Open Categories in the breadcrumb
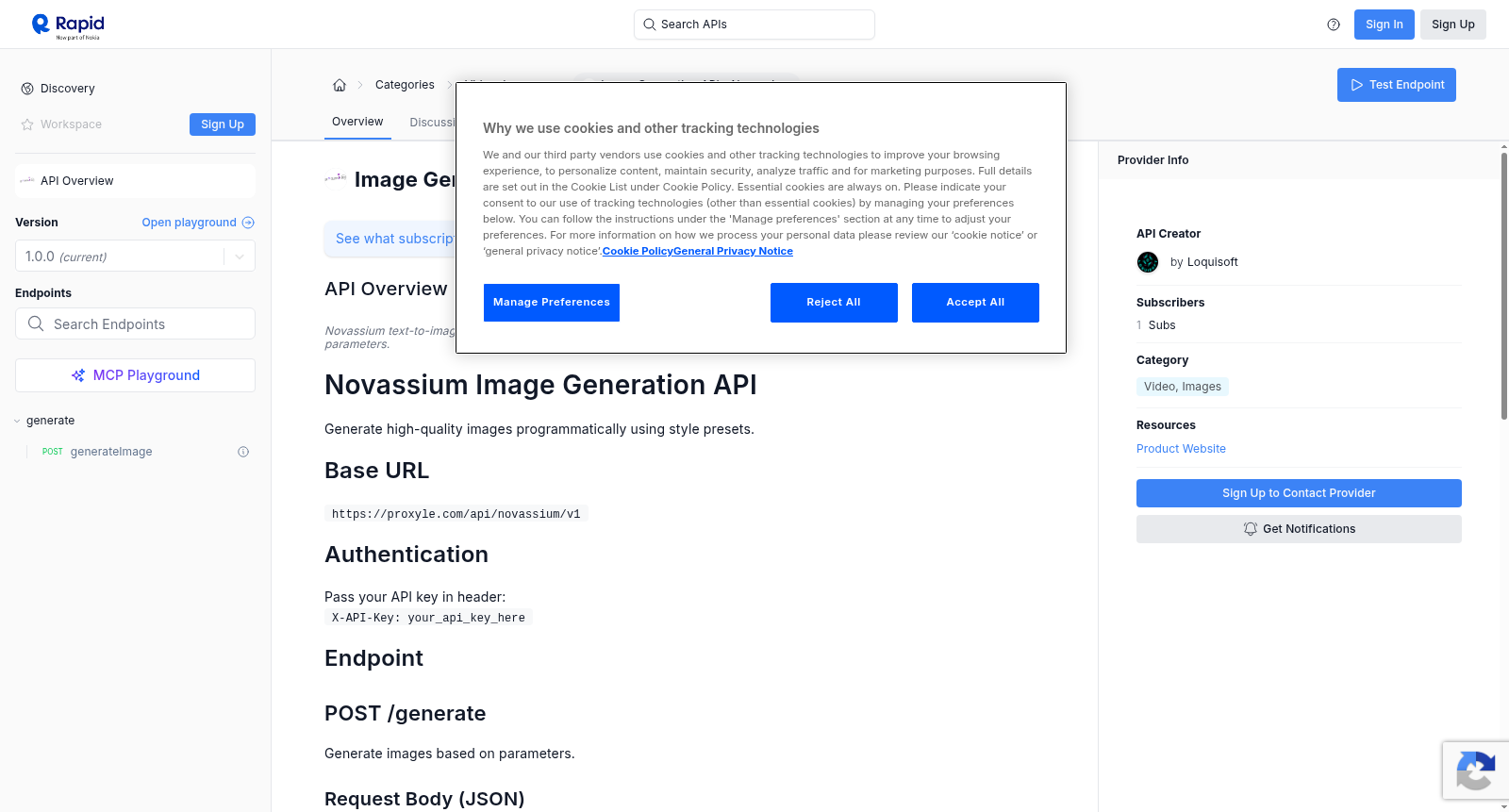The image size is (1509, 812). point(405,85)
